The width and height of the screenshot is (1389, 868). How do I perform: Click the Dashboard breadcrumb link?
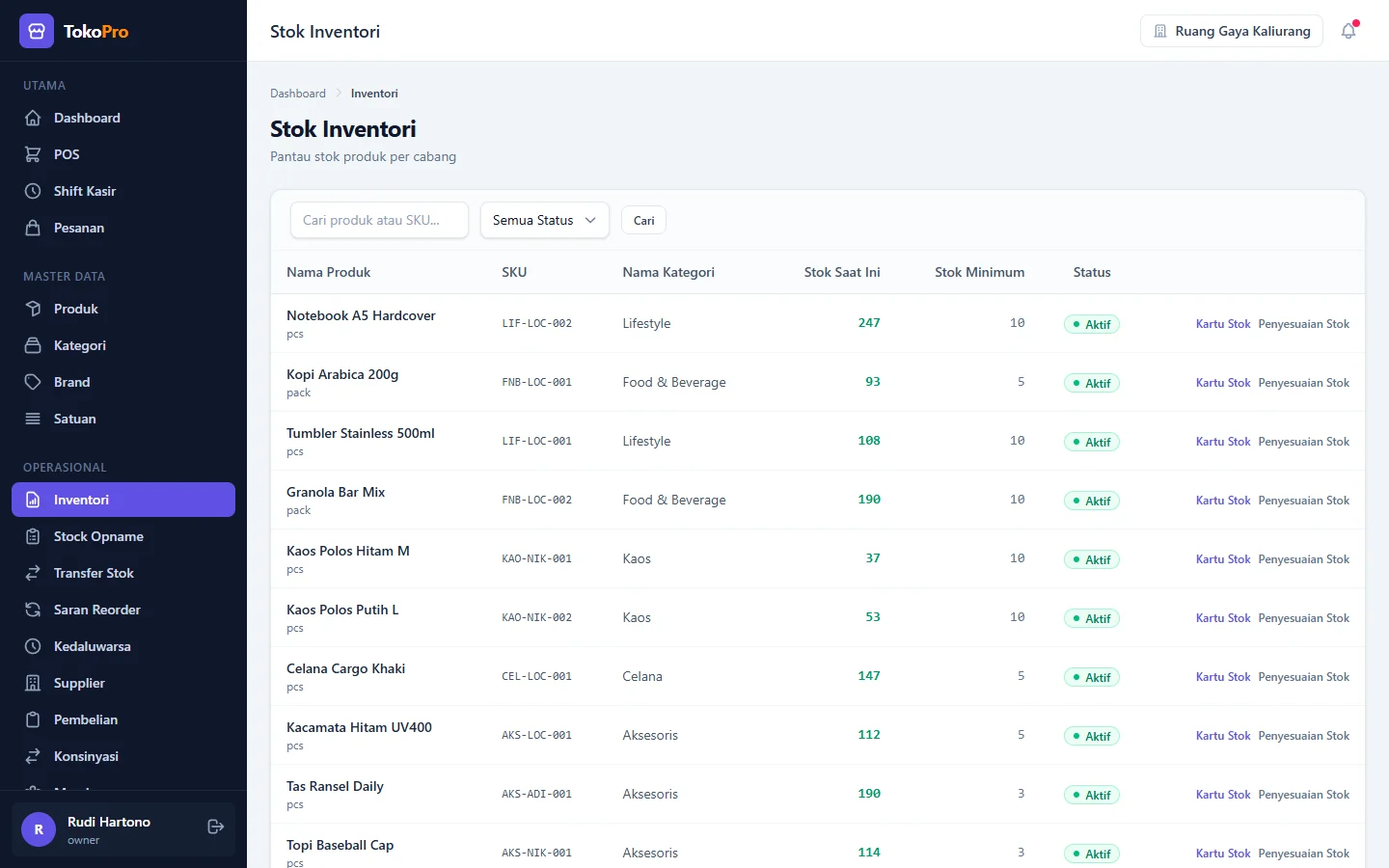(298, 94)
